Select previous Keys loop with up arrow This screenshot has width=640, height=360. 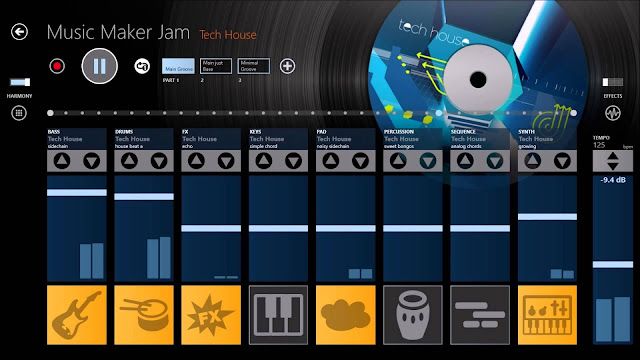[x=264, y=161]
